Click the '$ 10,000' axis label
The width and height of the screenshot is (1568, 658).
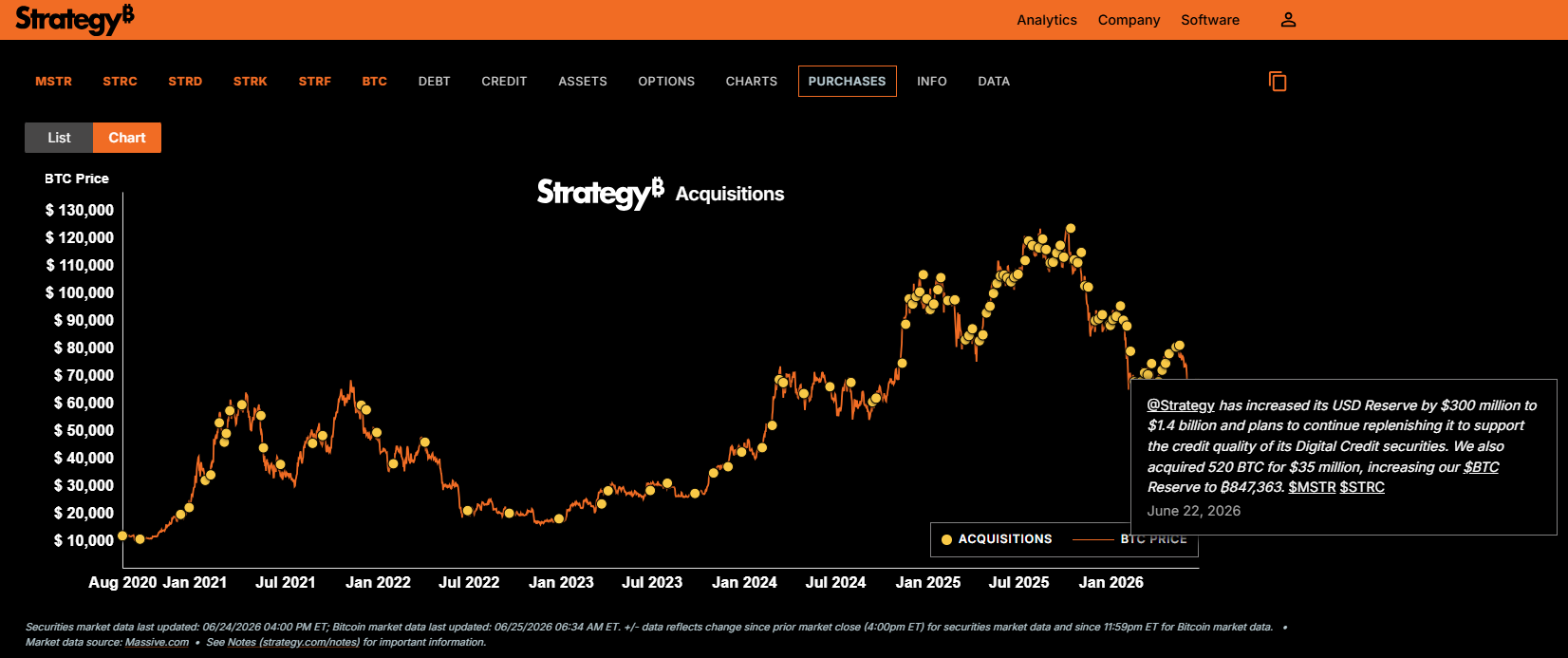coord(84,540)
